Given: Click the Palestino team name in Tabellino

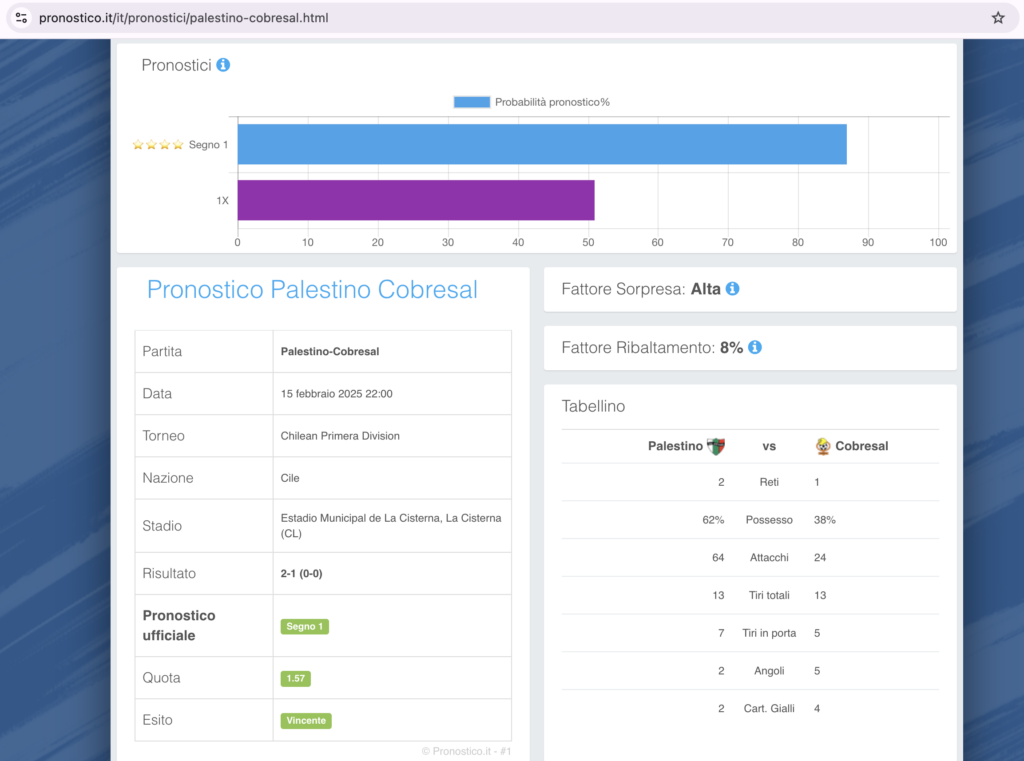Looking at the screenshot, I should pos(675,446).
